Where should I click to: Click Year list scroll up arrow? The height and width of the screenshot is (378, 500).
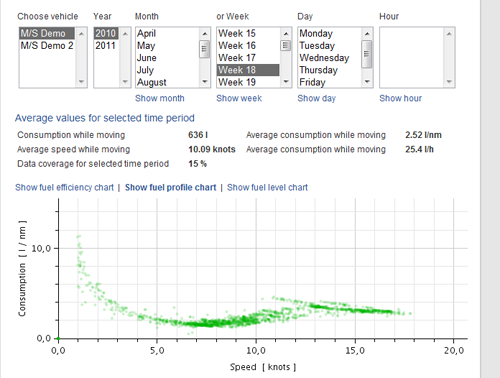(x=125, y=34)
